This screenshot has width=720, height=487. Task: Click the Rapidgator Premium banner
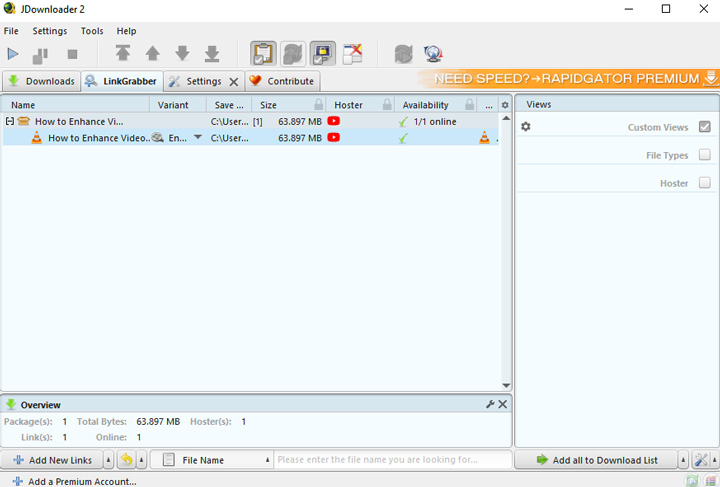[x=568, y=78]
